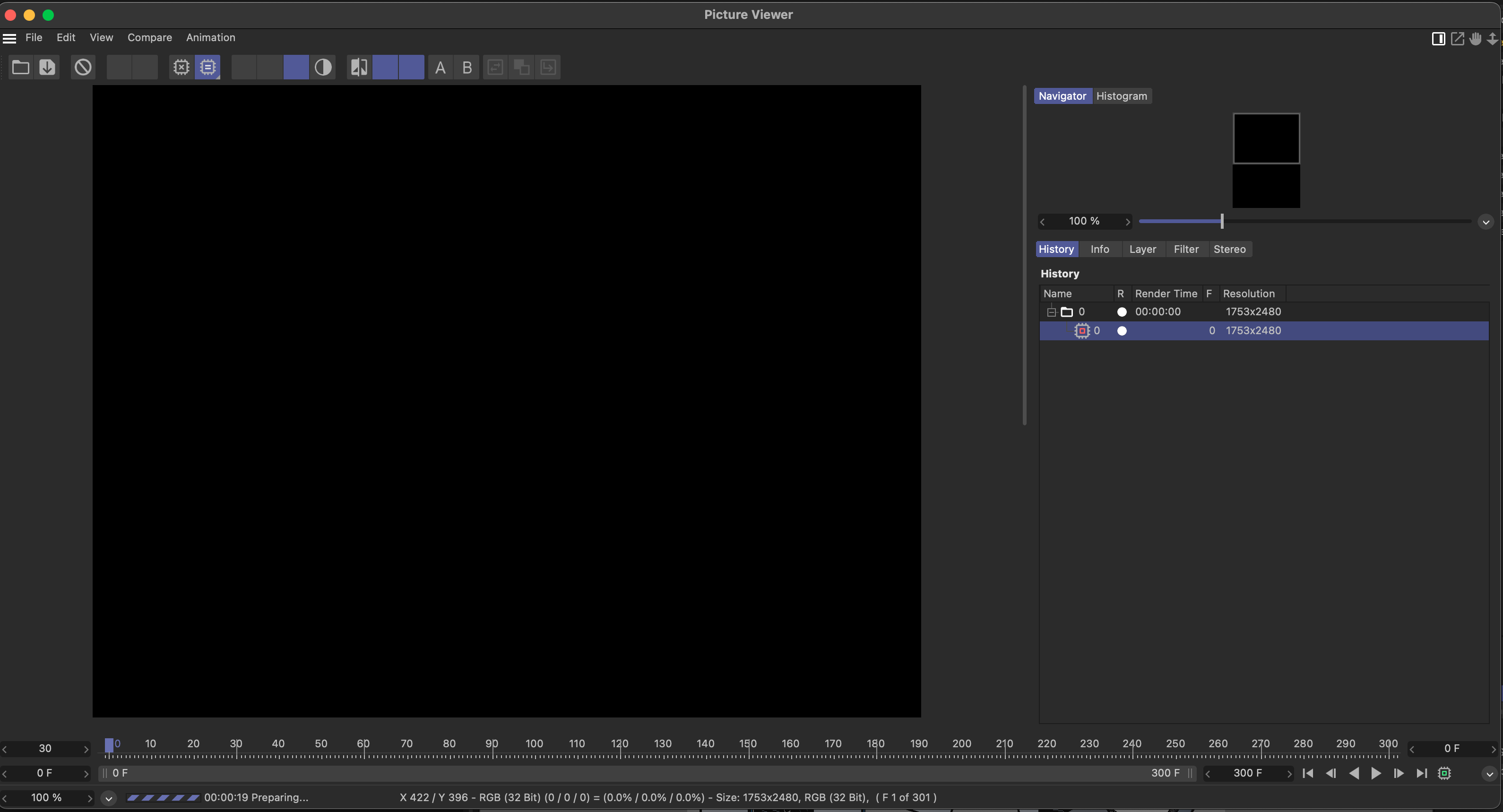Open the Compare menu

[x=150, y=37]
